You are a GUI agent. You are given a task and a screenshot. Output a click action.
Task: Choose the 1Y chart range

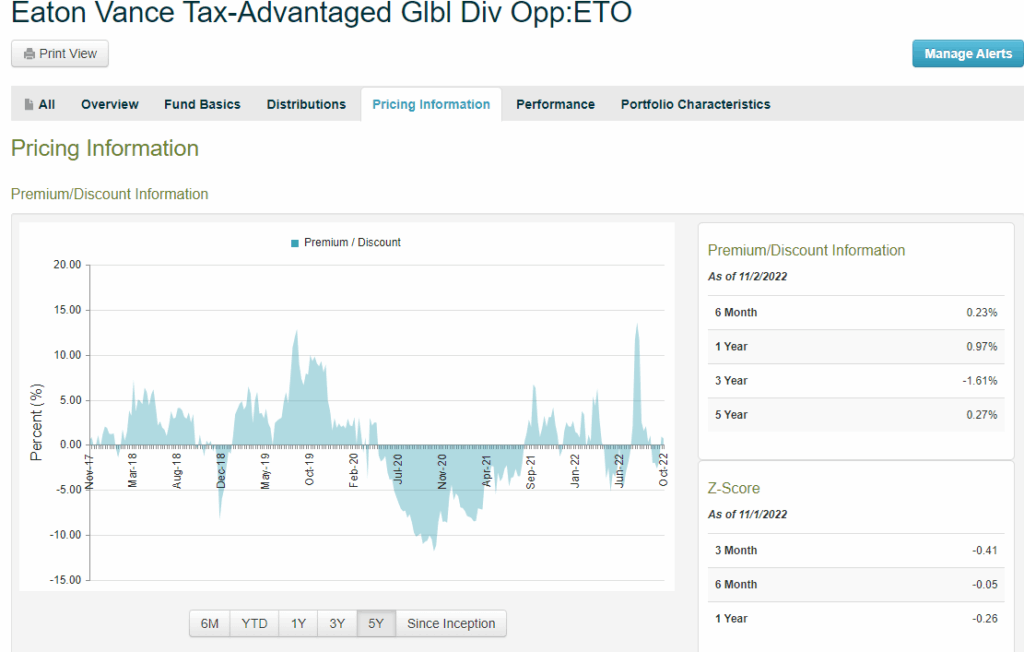pos(298,623)
